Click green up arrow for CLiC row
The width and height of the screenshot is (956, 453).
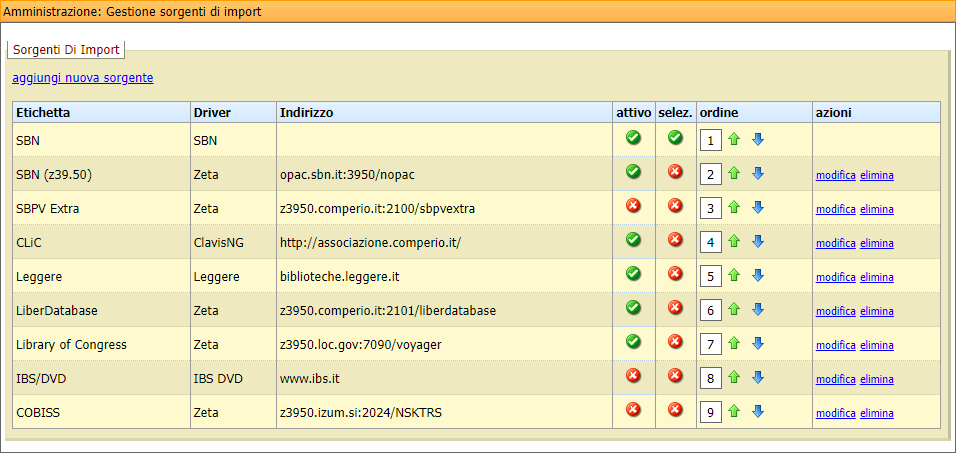734,242
